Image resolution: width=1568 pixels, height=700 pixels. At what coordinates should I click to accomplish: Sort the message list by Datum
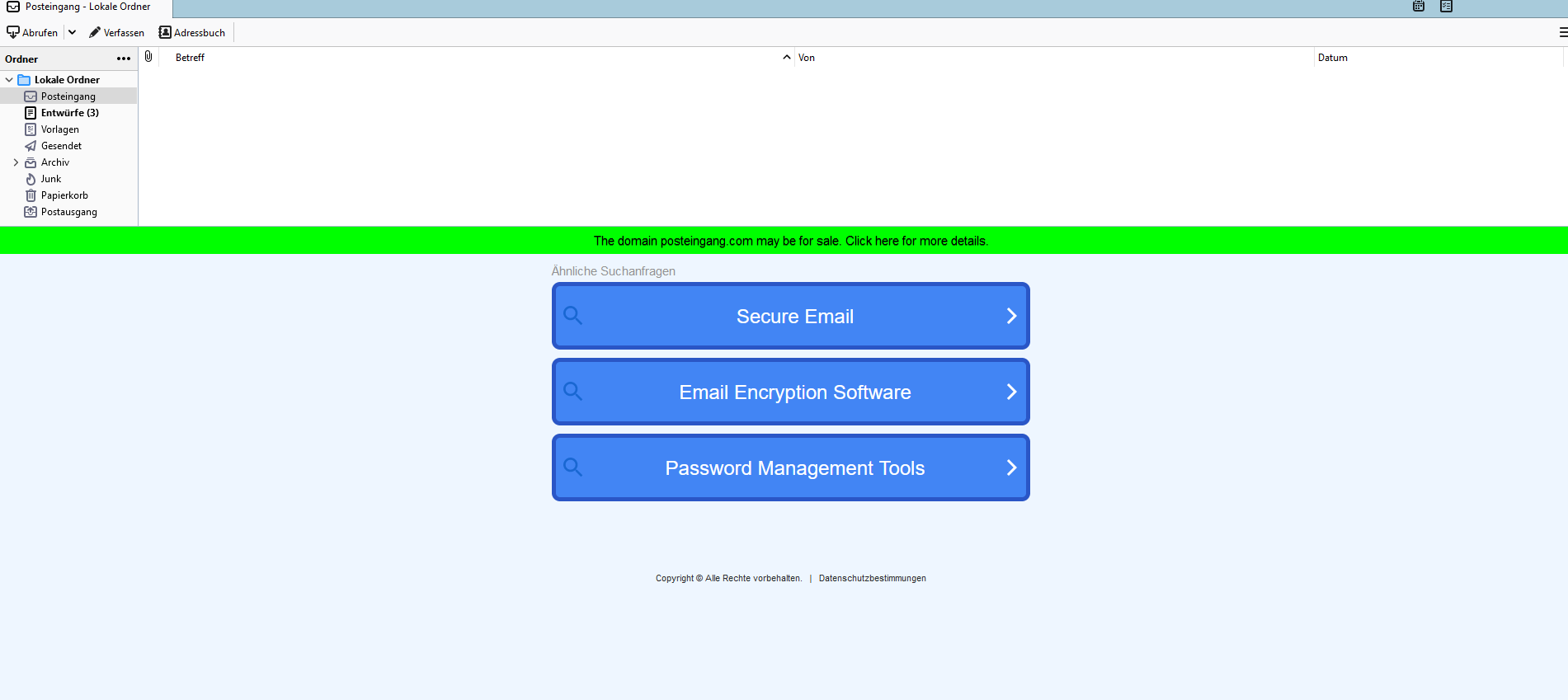(1439, 58)
